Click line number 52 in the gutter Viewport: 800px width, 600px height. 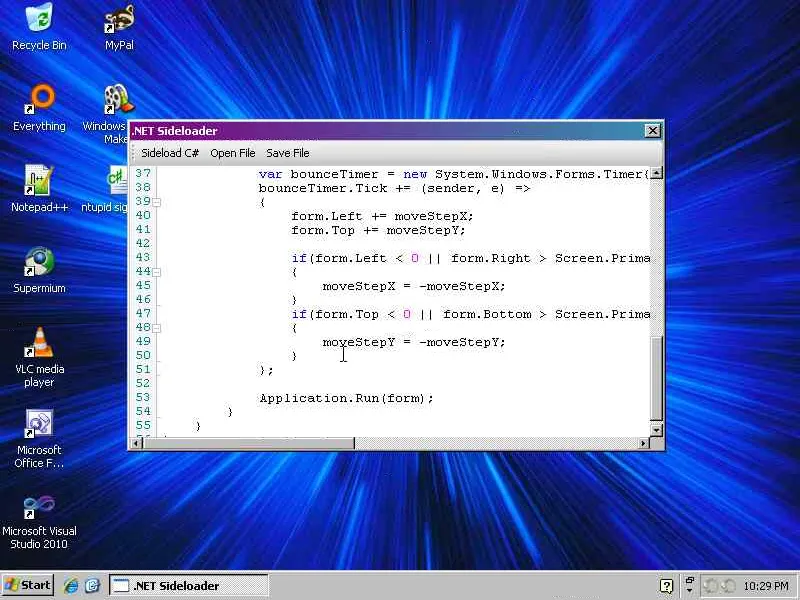tap(143, 384)
